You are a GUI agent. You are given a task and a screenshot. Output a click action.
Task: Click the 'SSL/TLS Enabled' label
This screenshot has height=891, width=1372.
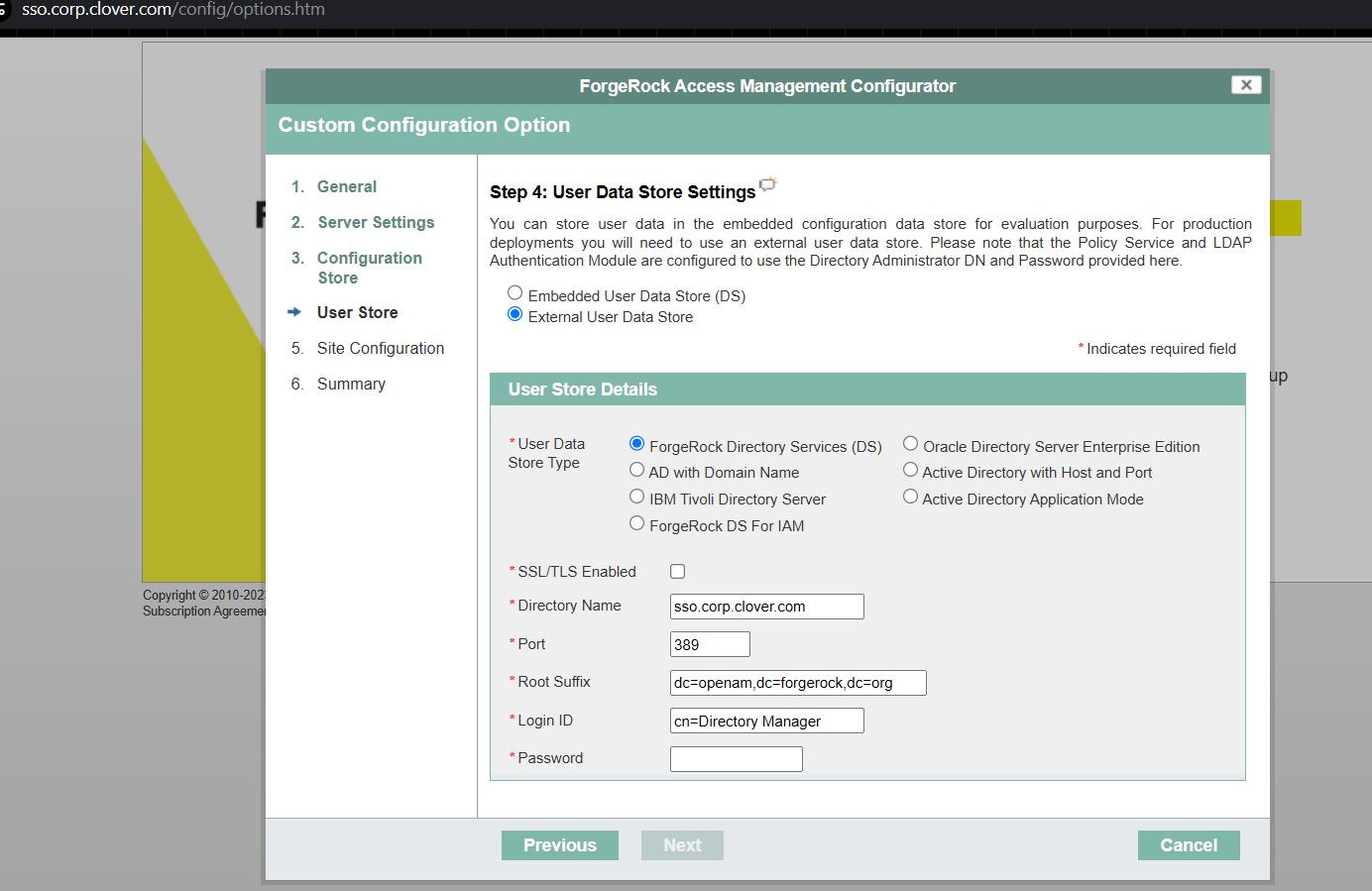point(573,572)
